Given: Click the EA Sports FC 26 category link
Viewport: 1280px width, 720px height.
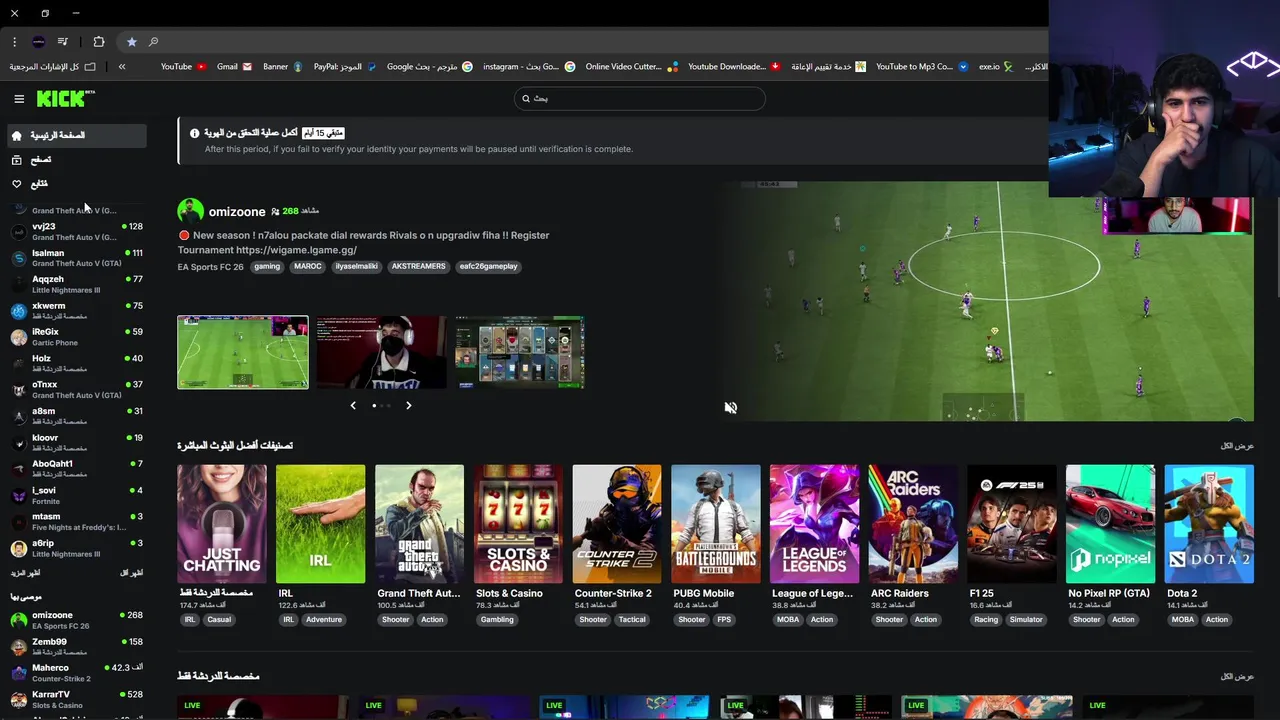Looking at the screenshot, I should [211, 267].
